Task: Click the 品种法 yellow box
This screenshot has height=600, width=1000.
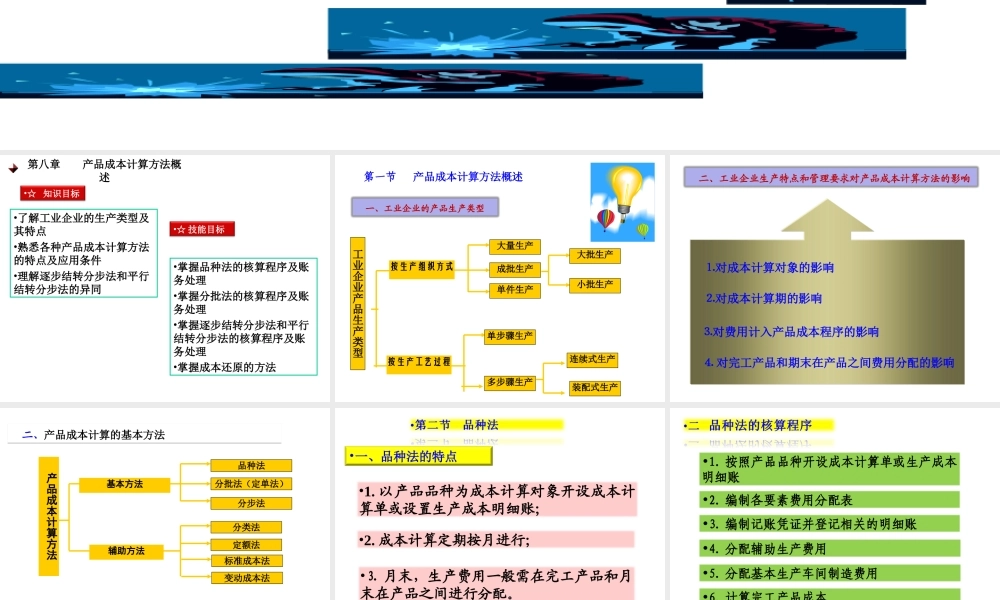Action: click(249, 464)
